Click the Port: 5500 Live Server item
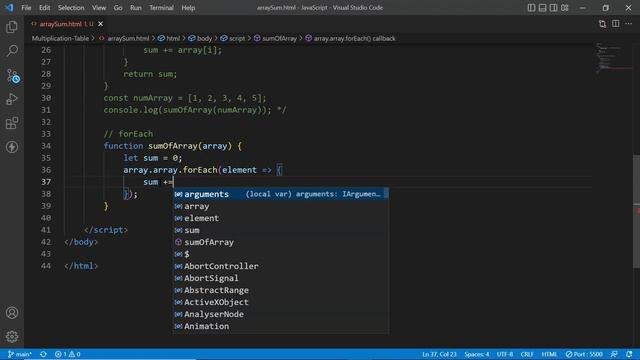Viewport: 640px width, 360px height. coord(584,354)
